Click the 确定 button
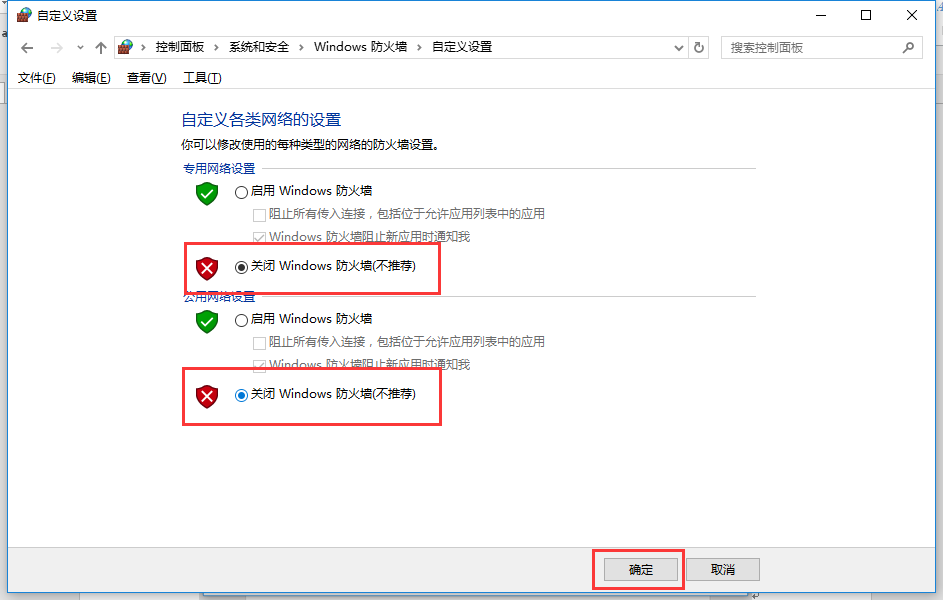 point(640,569)
